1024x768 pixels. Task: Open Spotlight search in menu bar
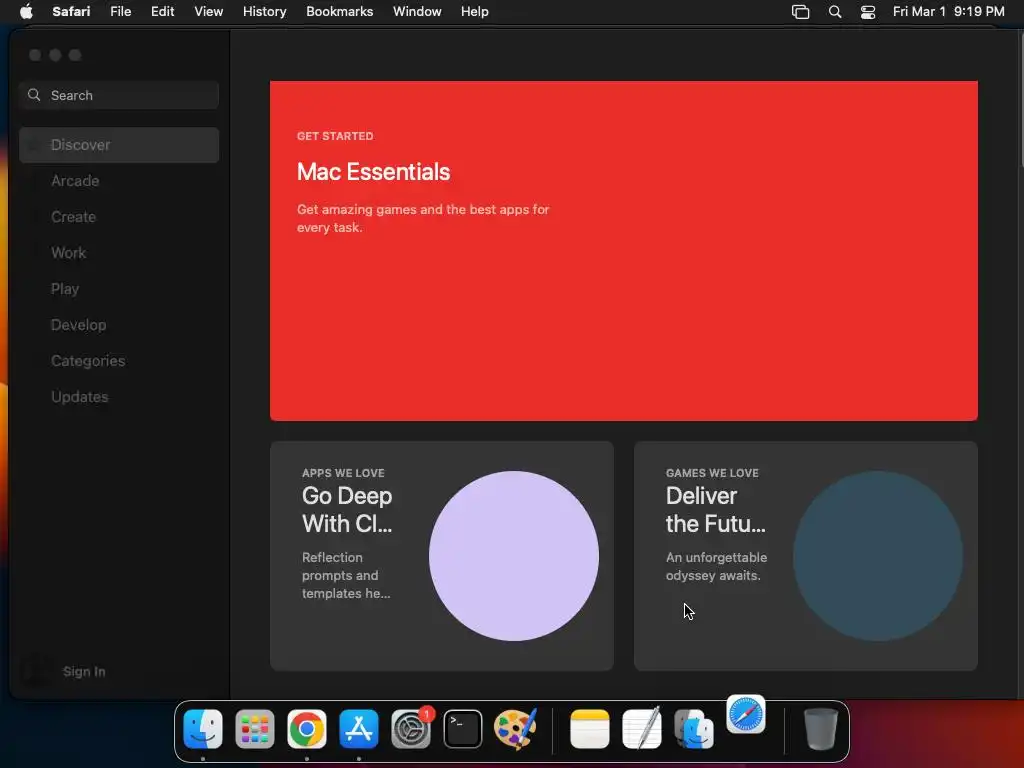tap(835, 12)
